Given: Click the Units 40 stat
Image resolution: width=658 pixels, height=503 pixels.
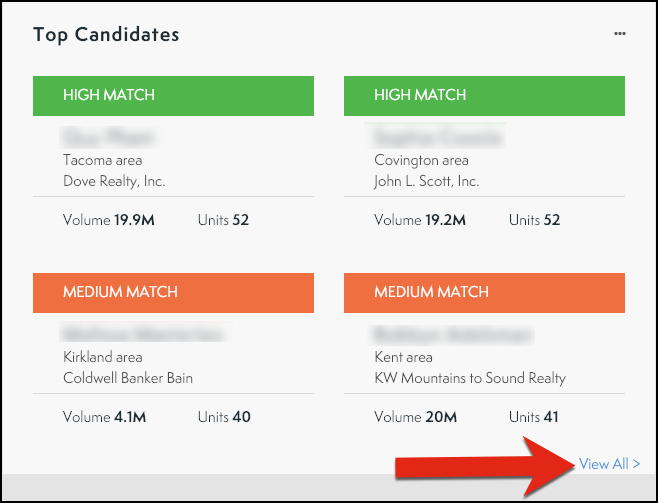Looking at the screenshot, I should (224, 417).
